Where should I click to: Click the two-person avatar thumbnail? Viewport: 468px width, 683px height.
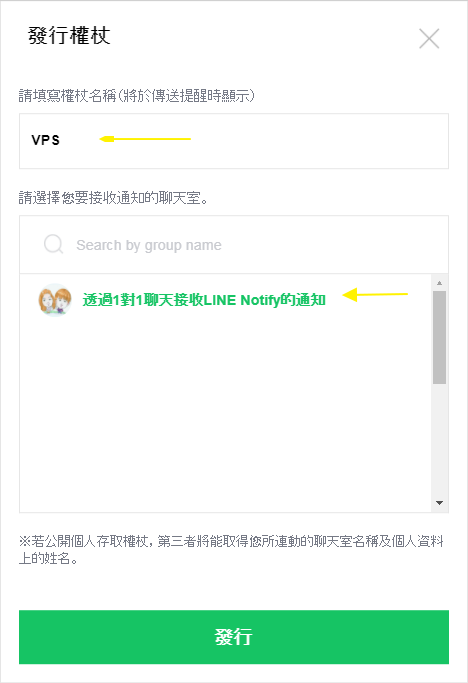coord(55,300)
